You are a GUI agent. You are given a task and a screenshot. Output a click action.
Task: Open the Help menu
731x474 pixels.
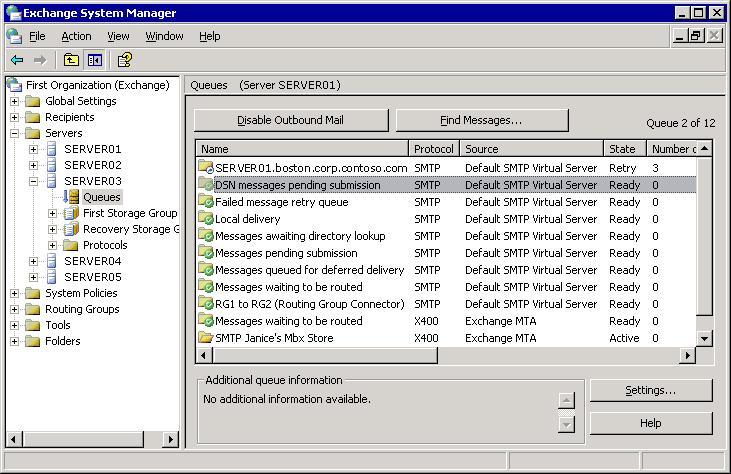tap(210, 36)
